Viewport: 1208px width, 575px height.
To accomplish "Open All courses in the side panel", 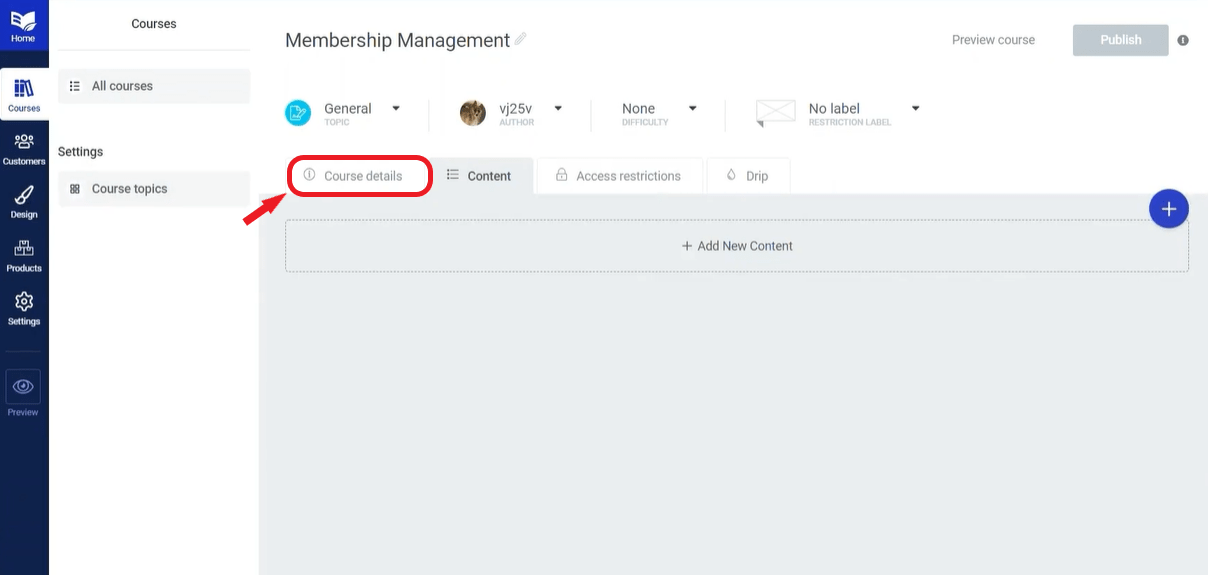I will point(154,86).
